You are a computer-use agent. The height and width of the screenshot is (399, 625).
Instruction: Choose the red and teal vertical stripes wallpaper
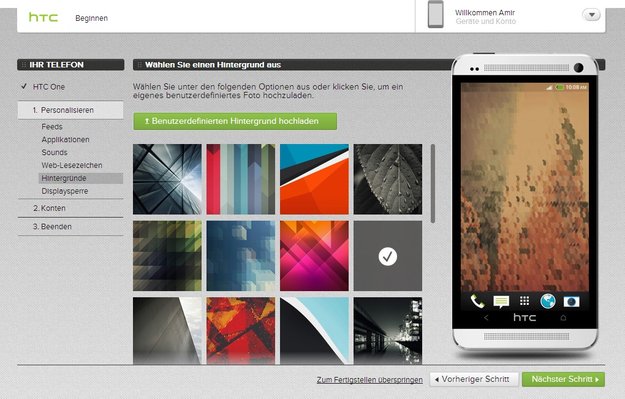point(241,179)
